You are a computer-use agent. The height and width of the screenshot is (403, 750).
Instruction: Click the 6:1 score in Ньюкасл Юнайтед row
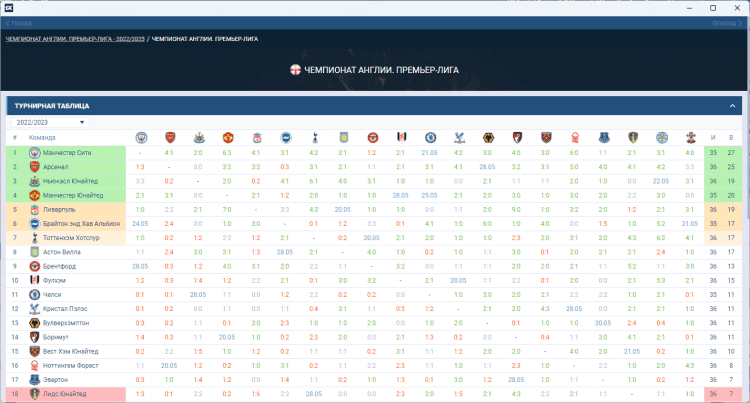[x=313, y=181]
